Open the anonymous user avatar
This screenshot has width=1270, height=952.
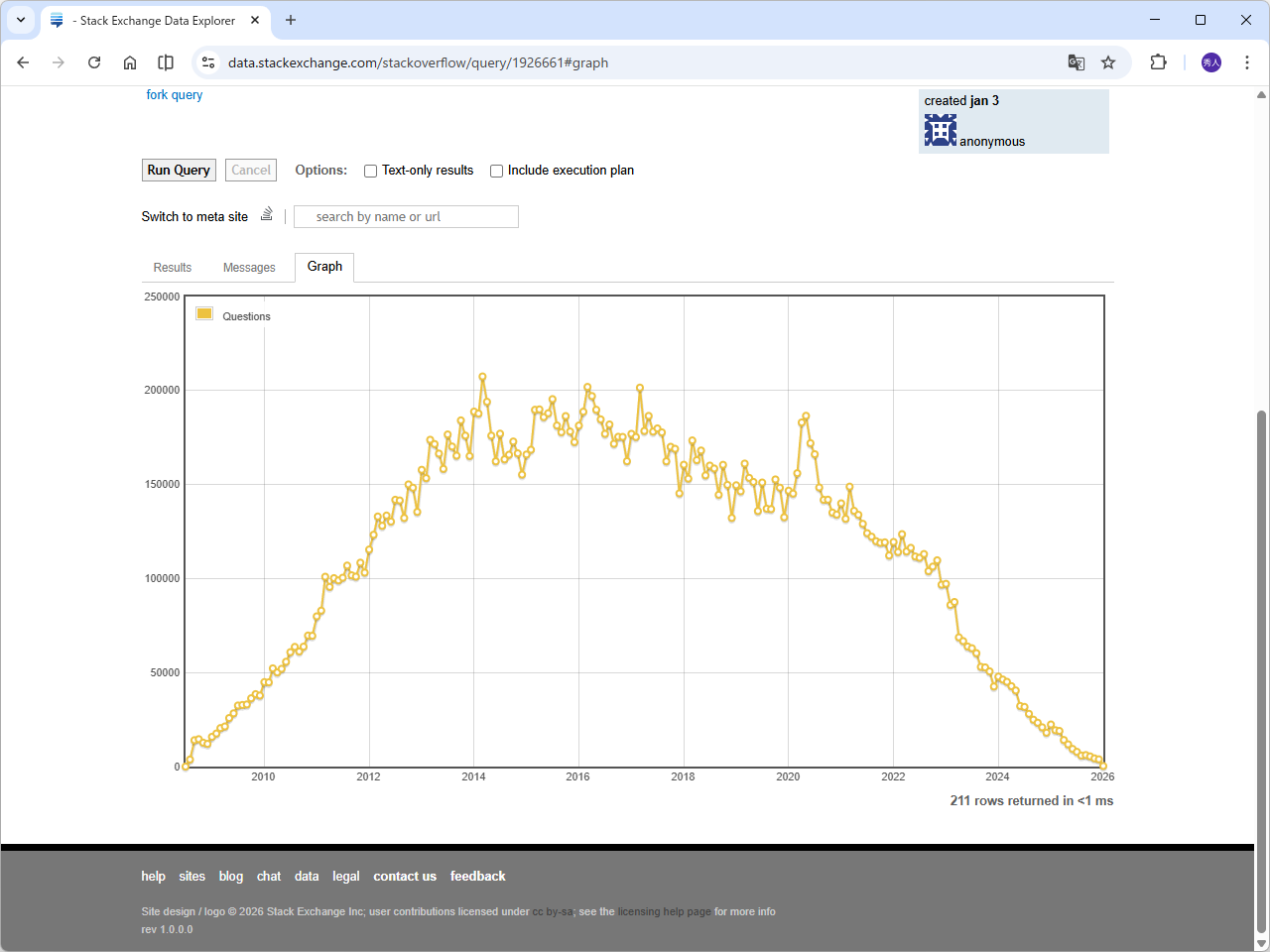coord(941,130)
